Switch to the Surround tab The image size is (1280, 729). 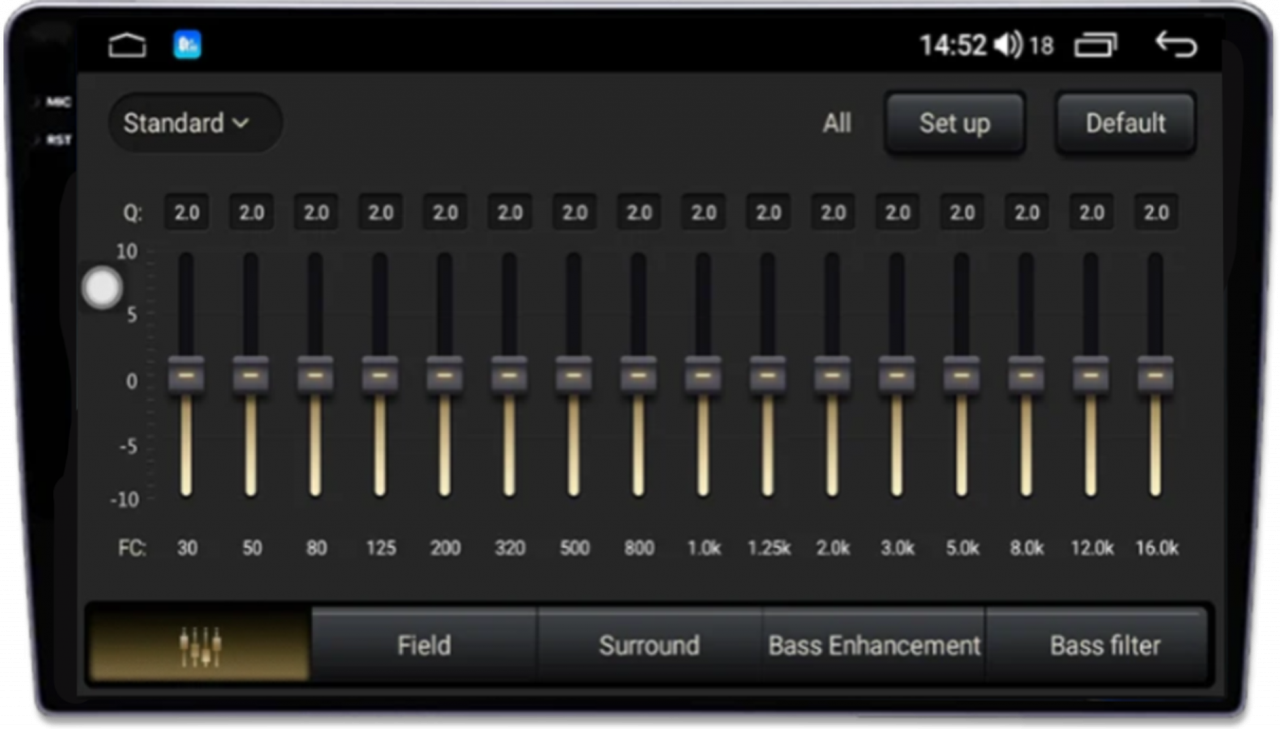click(x=649, y=646)
